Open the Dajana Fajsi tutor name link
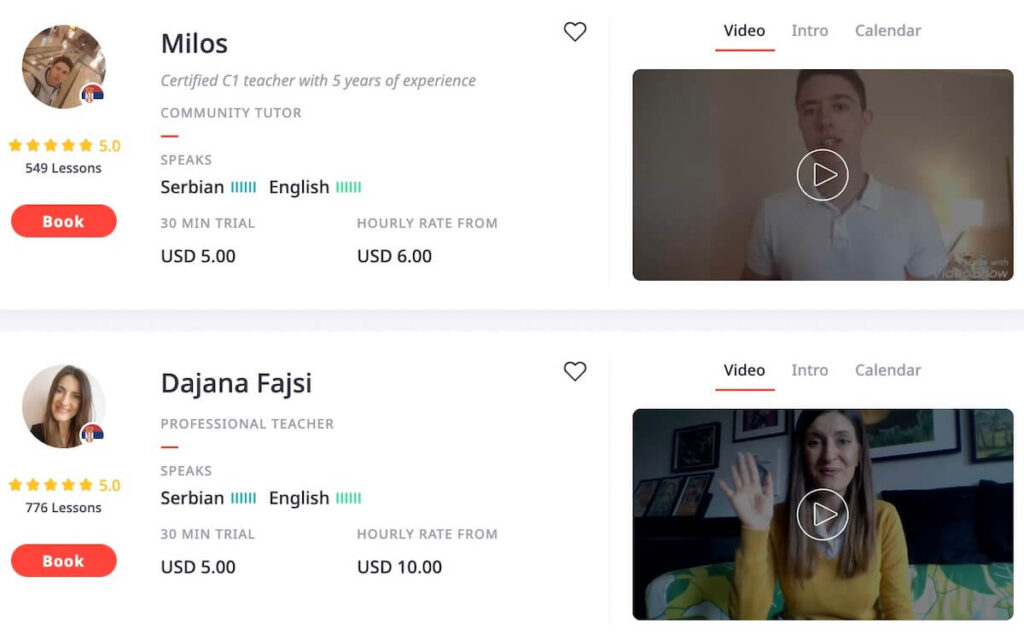Viewport: 1024px width, 641px height. pos(236,383)
